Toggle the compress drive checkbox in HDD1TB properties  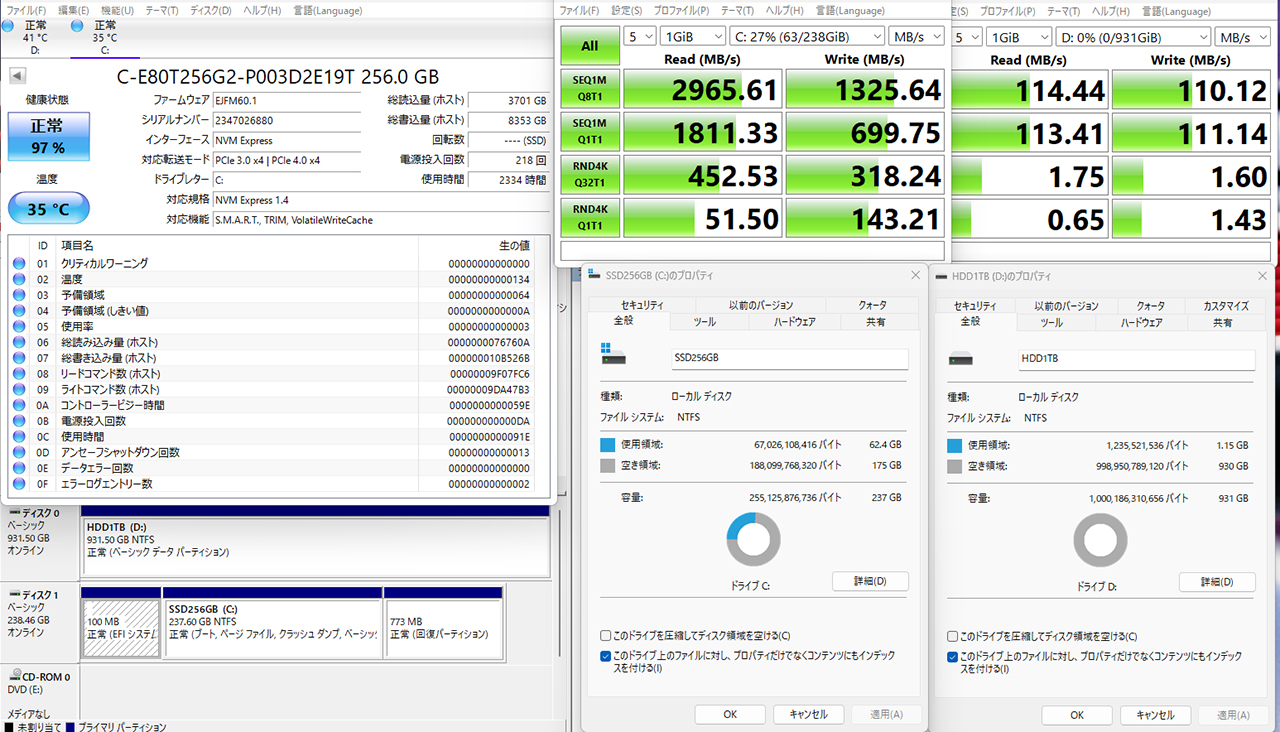[953, 636]
